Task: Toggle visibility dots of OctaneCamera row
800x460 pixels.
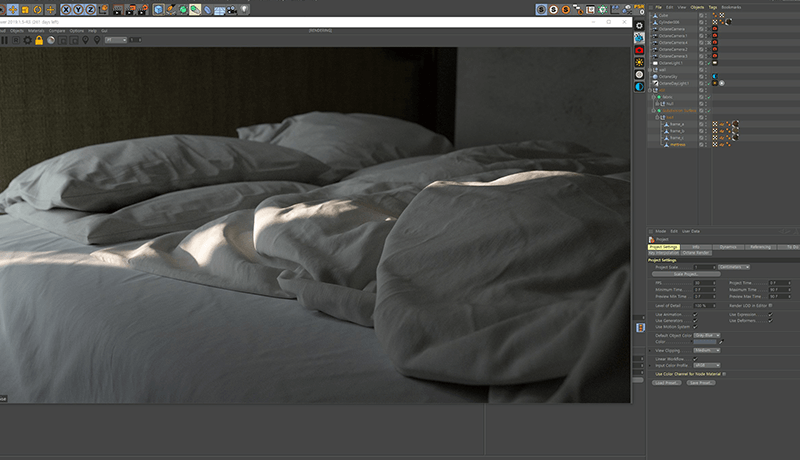Action: 706,29
